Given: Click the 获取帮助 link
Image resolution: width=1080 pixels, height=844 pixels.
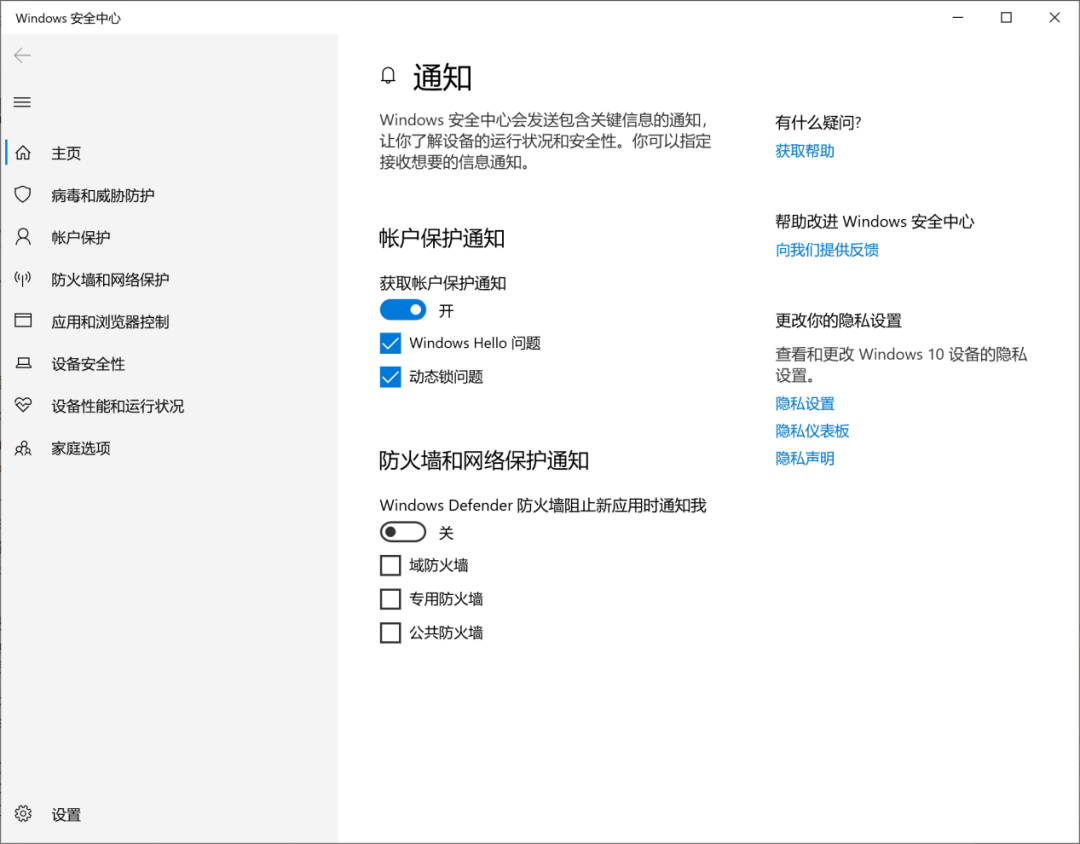Looking at the screenshot, I should (x=804, y=151).
